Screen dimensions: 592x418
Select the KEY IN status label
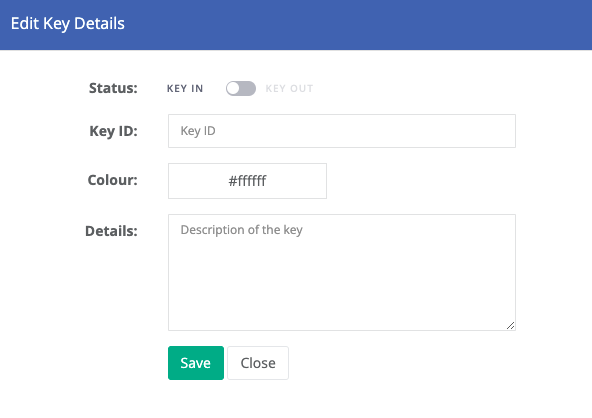pos(185,88)
